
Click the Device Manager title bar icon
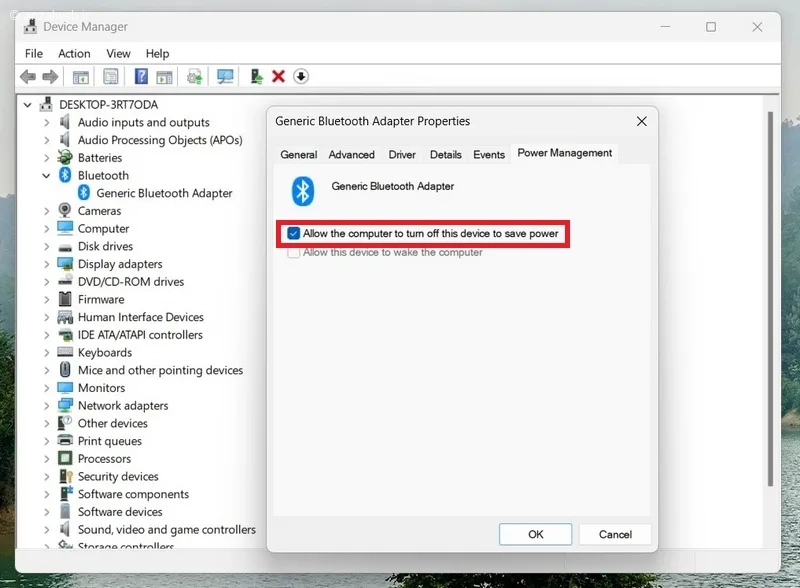(31, 27)
